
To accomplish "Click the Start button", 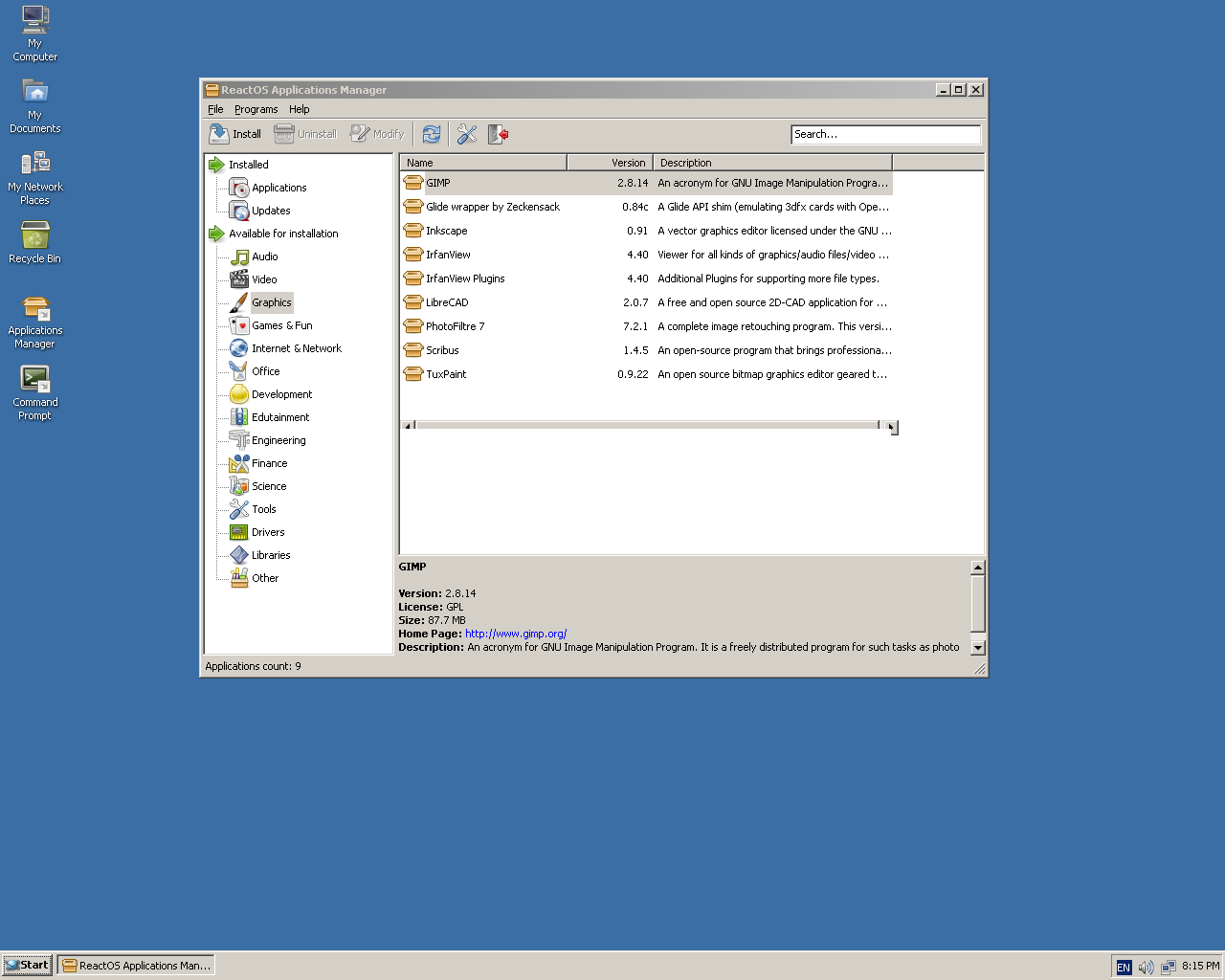I will tap(27, 965).
